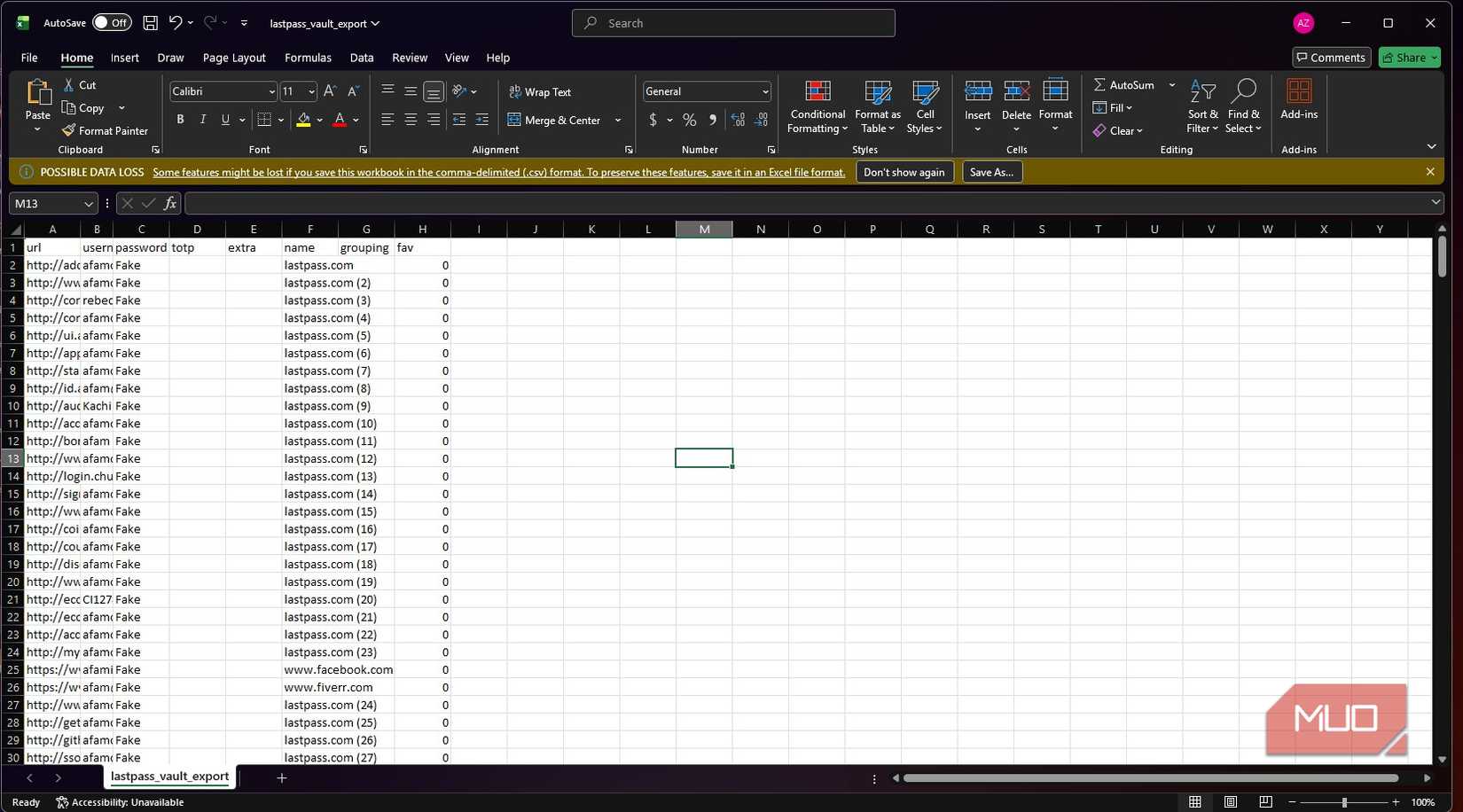Click the Insert Function fx icon
The height and width of the screenshot is (812, 1463).
point(169,204)
